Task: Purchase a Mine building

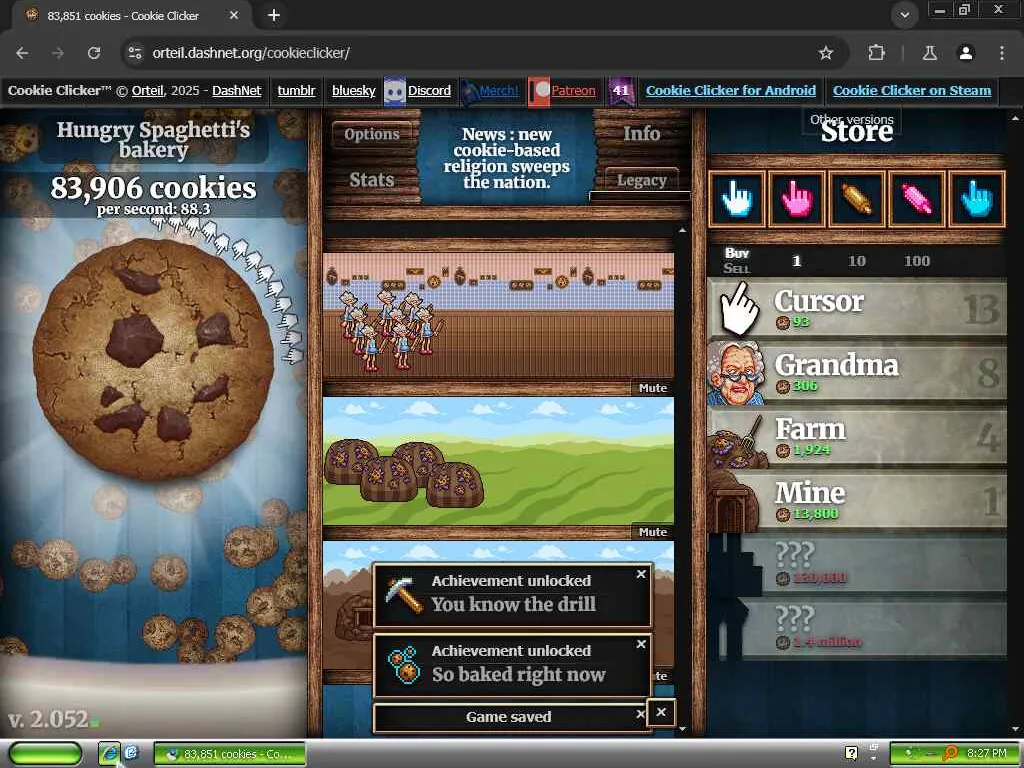Action: [857, 500]
